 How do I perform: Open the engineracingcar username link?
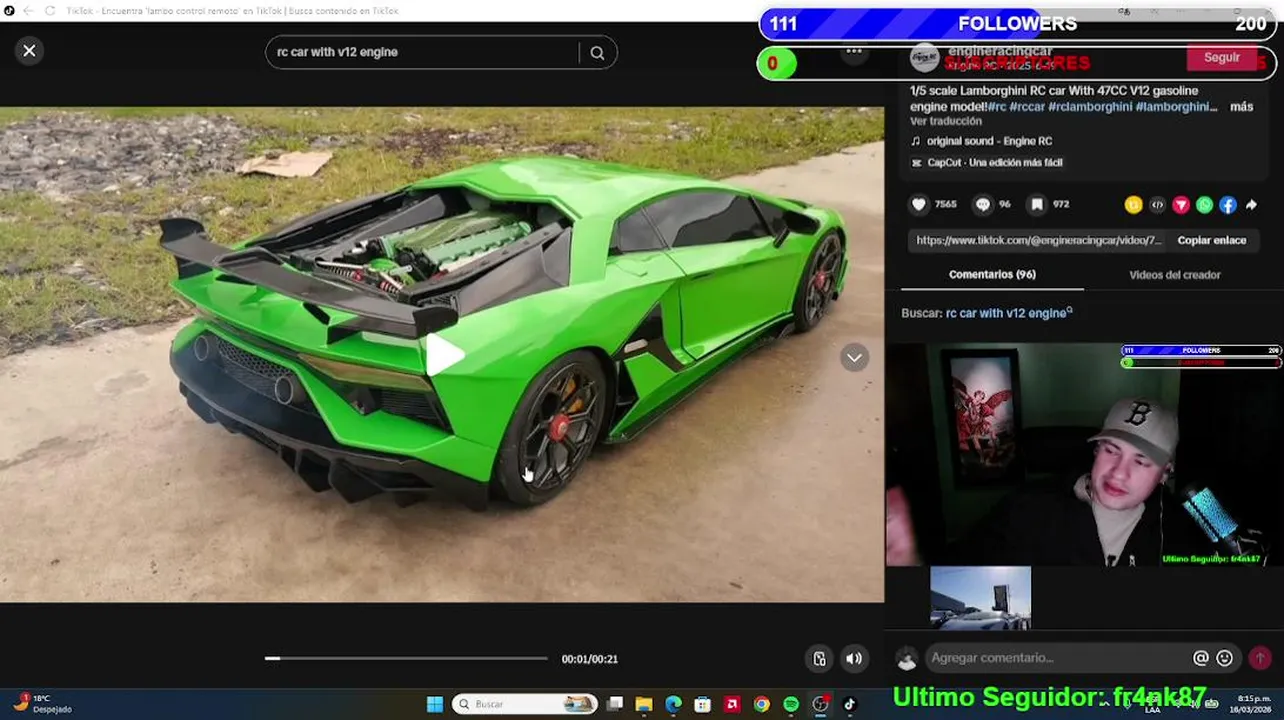[x=1000, y=51]
